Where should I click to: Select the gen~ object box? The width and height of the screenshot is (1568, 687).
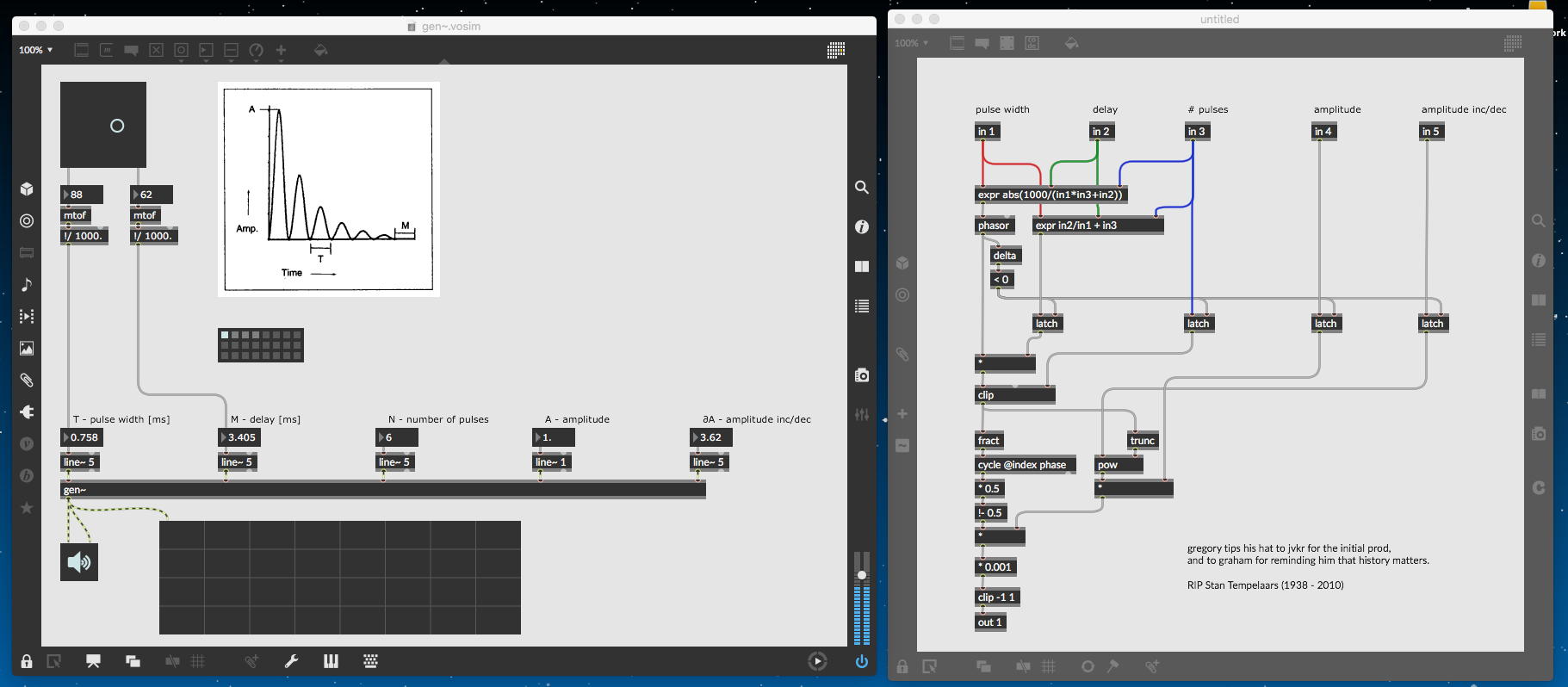[x=383, y=490]
